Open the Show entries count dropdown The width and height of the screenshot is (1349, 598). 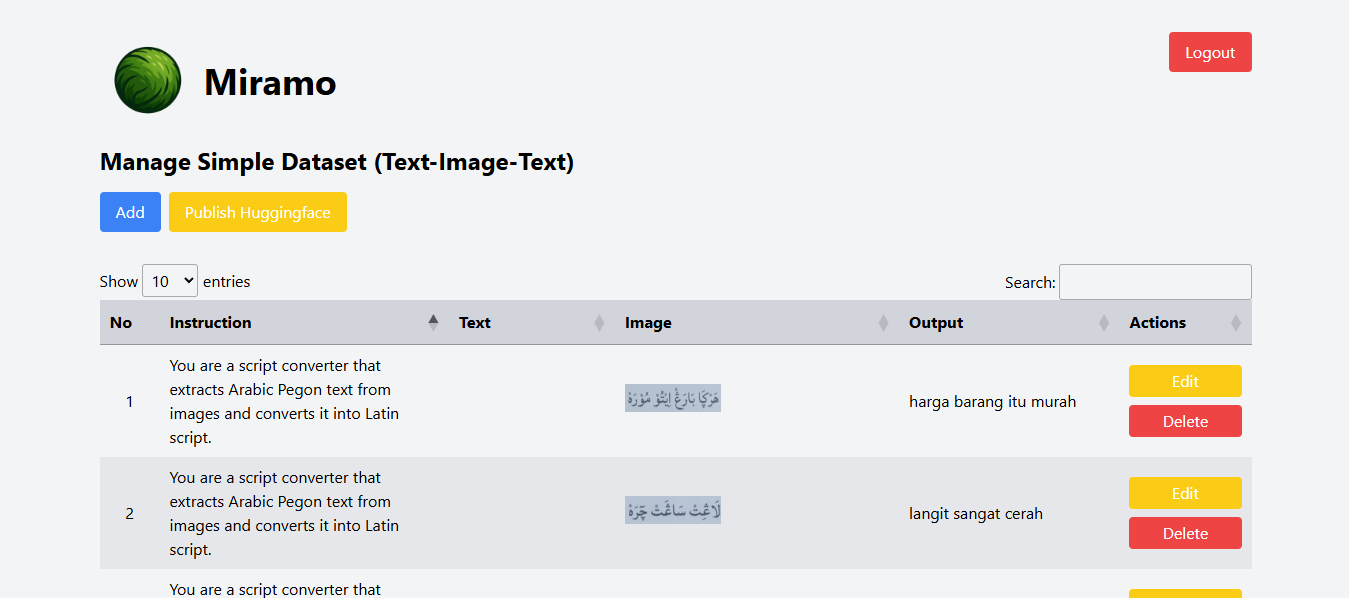pyautogui.click(x=170, y=281)
